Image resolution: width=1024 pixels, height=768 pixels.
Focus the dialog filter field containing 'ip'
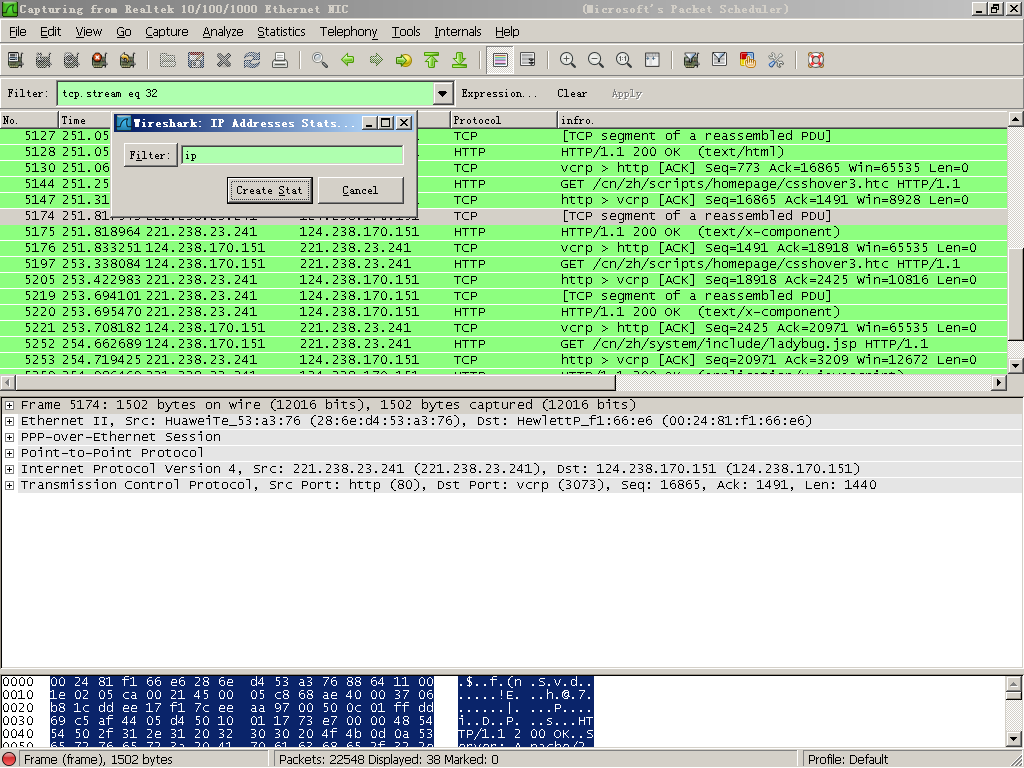click(292, 155)
